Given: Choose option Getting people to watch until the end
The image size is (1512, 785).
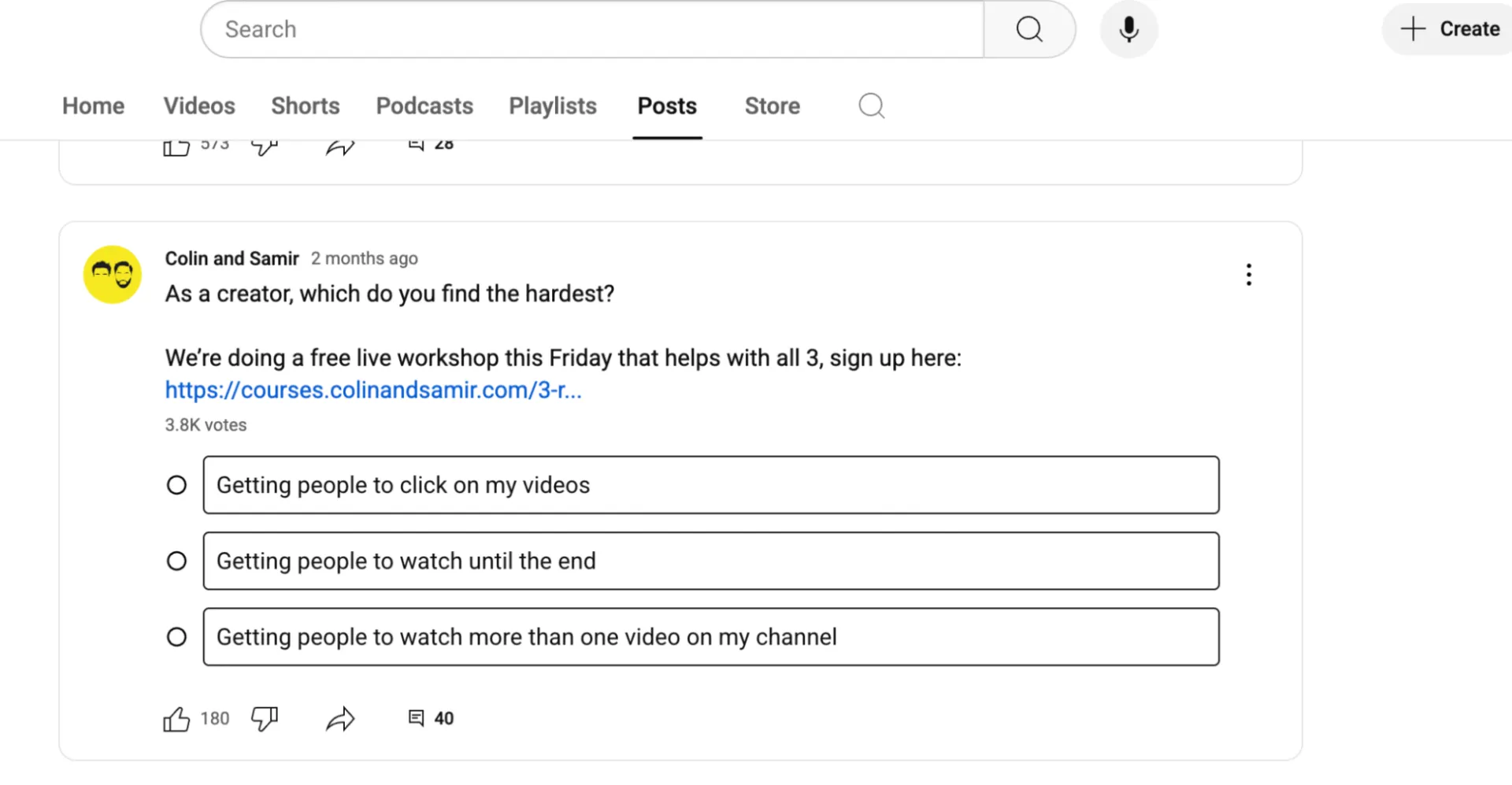Looking at the screenshot, I should [x=711, y=561].
